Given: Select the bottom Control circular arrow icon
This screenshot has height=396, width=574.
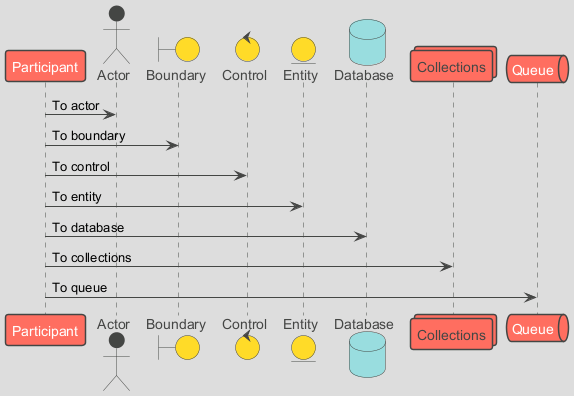Looking at the screenshot, I should [x=247, y=345].
